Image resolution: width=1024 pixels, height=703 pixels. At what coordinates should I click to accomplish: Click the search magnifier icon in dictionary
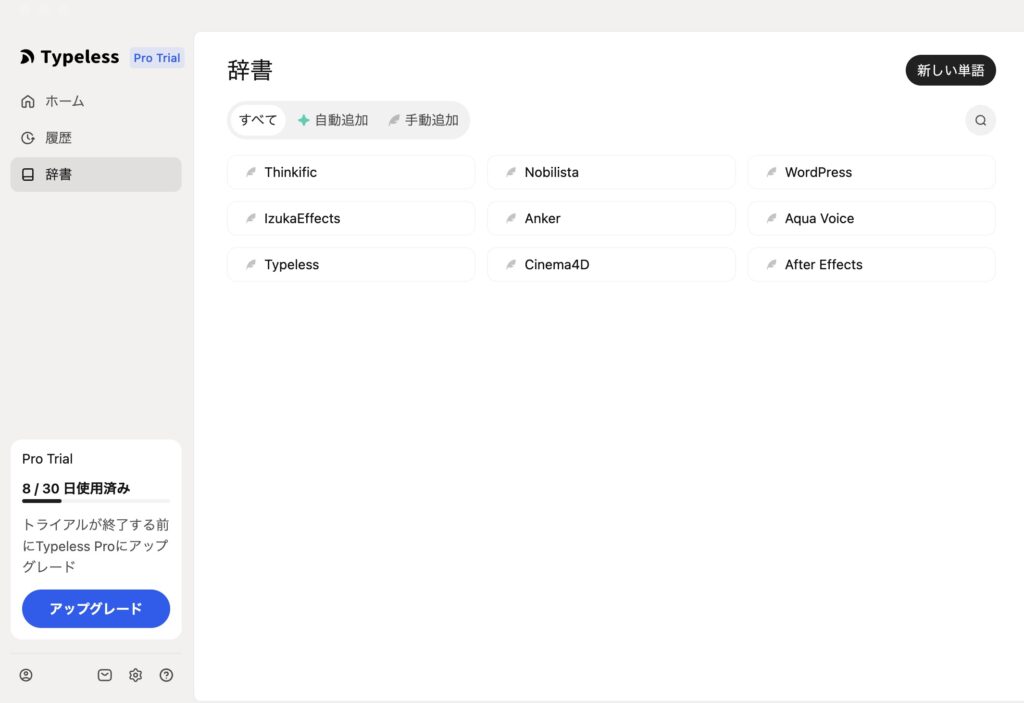point(980,120)
